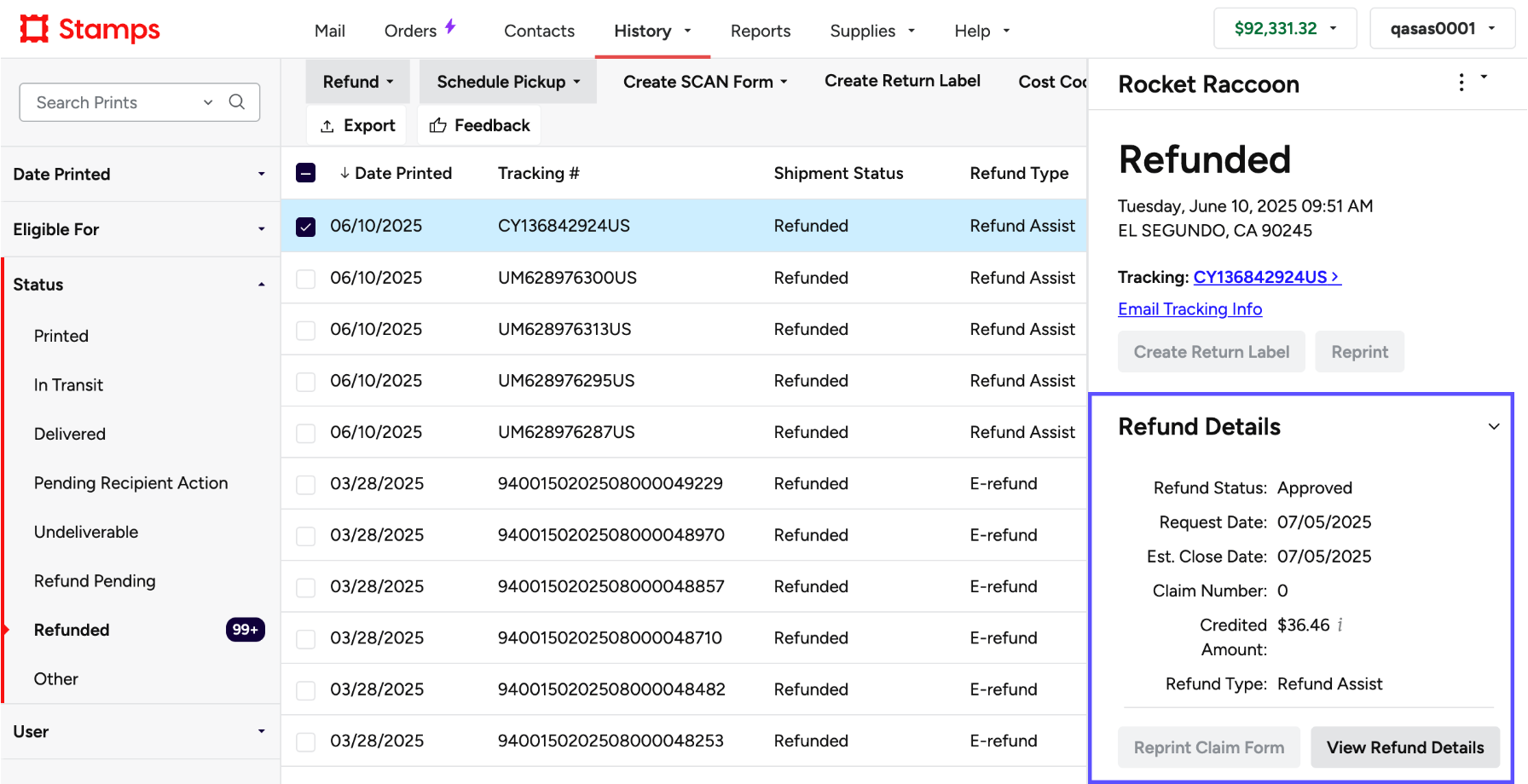Click the sort arrow on Date Printed column
The width and height of the screenshot is (1528, 784).
[344, 173]
